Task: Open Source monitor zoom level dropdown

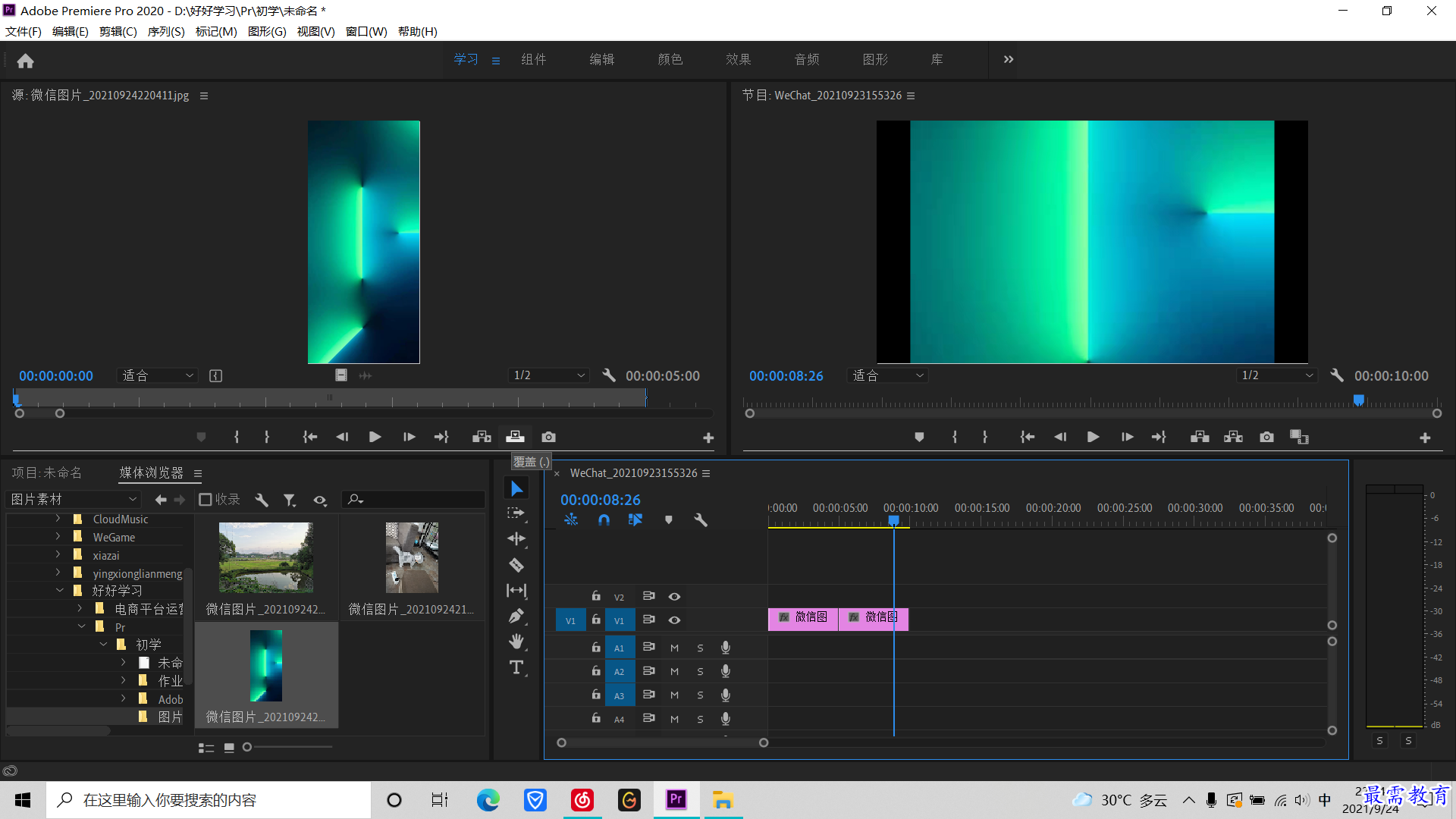Action: tap(158, 375)
